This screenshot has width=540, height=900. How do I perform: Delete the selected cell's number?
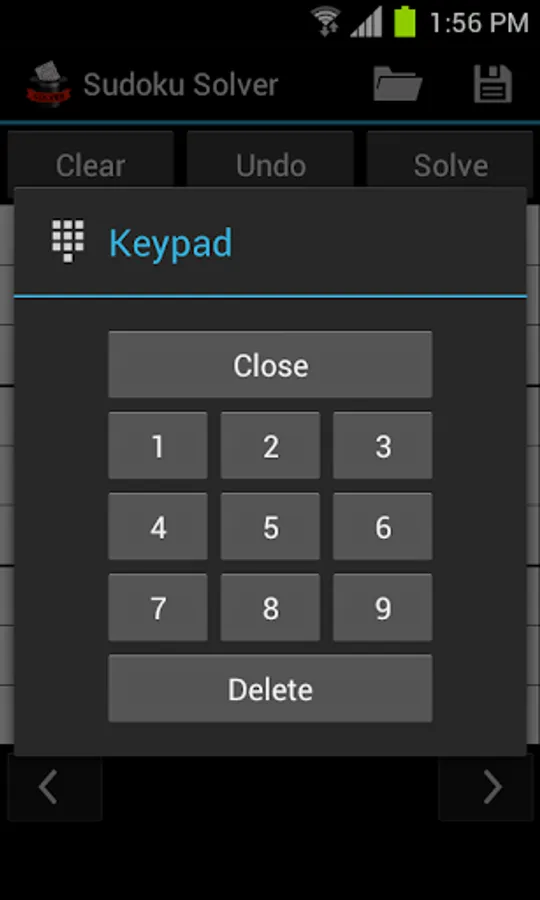point(270,688)
